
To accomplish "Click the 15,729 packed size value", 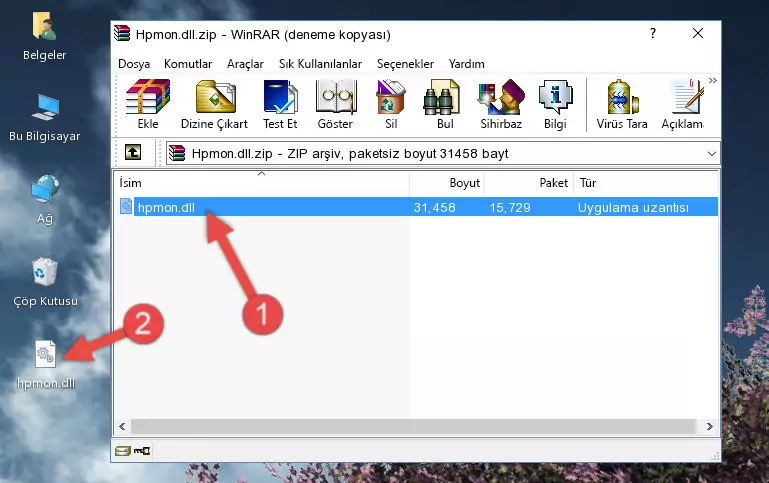I will 510,208.
